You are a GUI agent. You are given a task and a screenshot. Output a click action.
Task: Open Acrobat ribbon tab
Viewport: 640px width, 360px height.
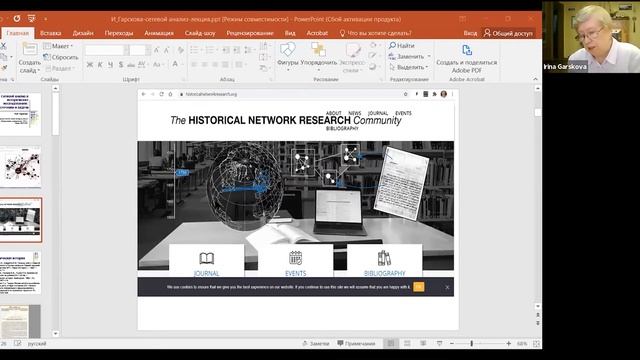(x=317, y=33)
